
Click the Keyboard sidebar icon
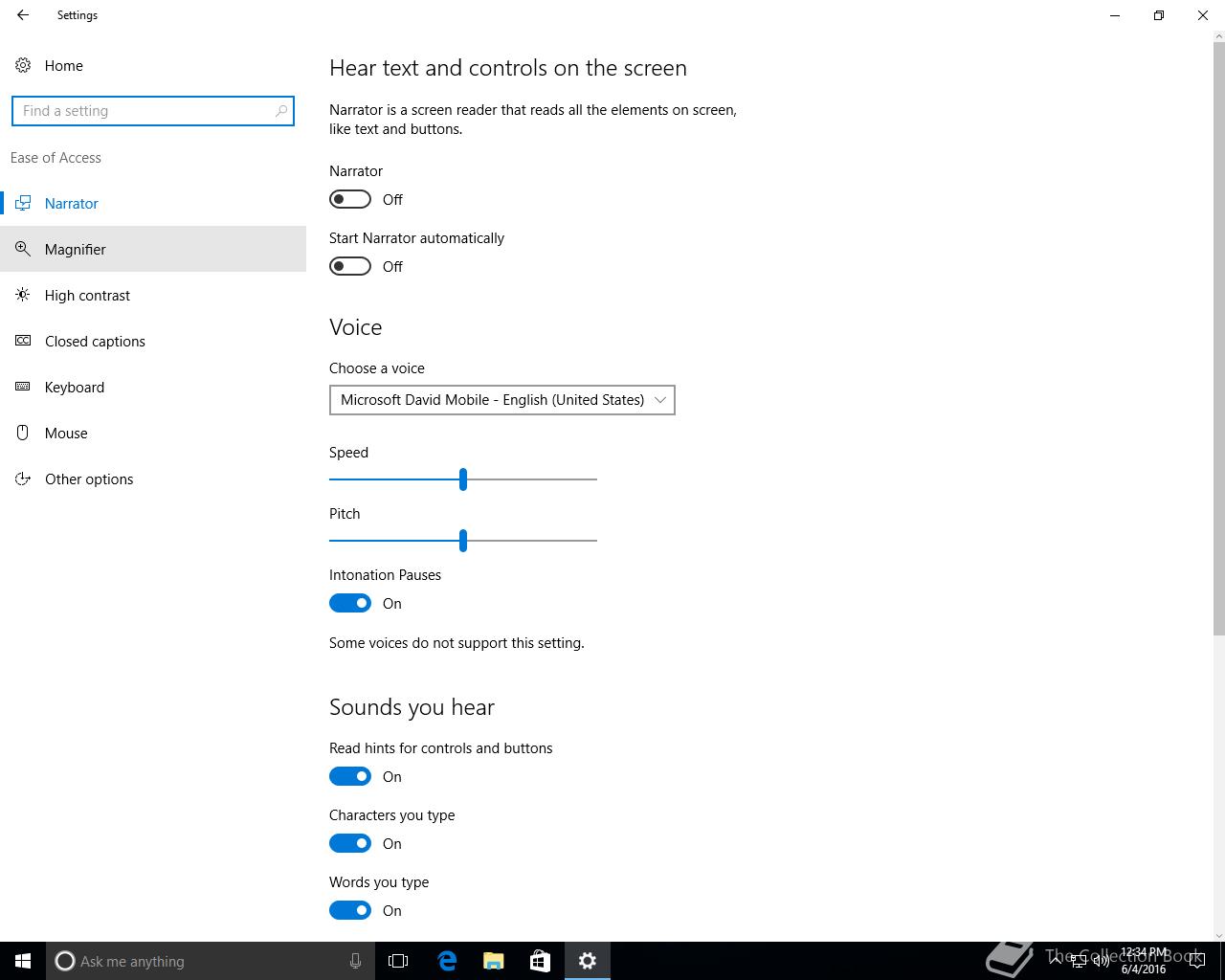[x=23, y=387]
